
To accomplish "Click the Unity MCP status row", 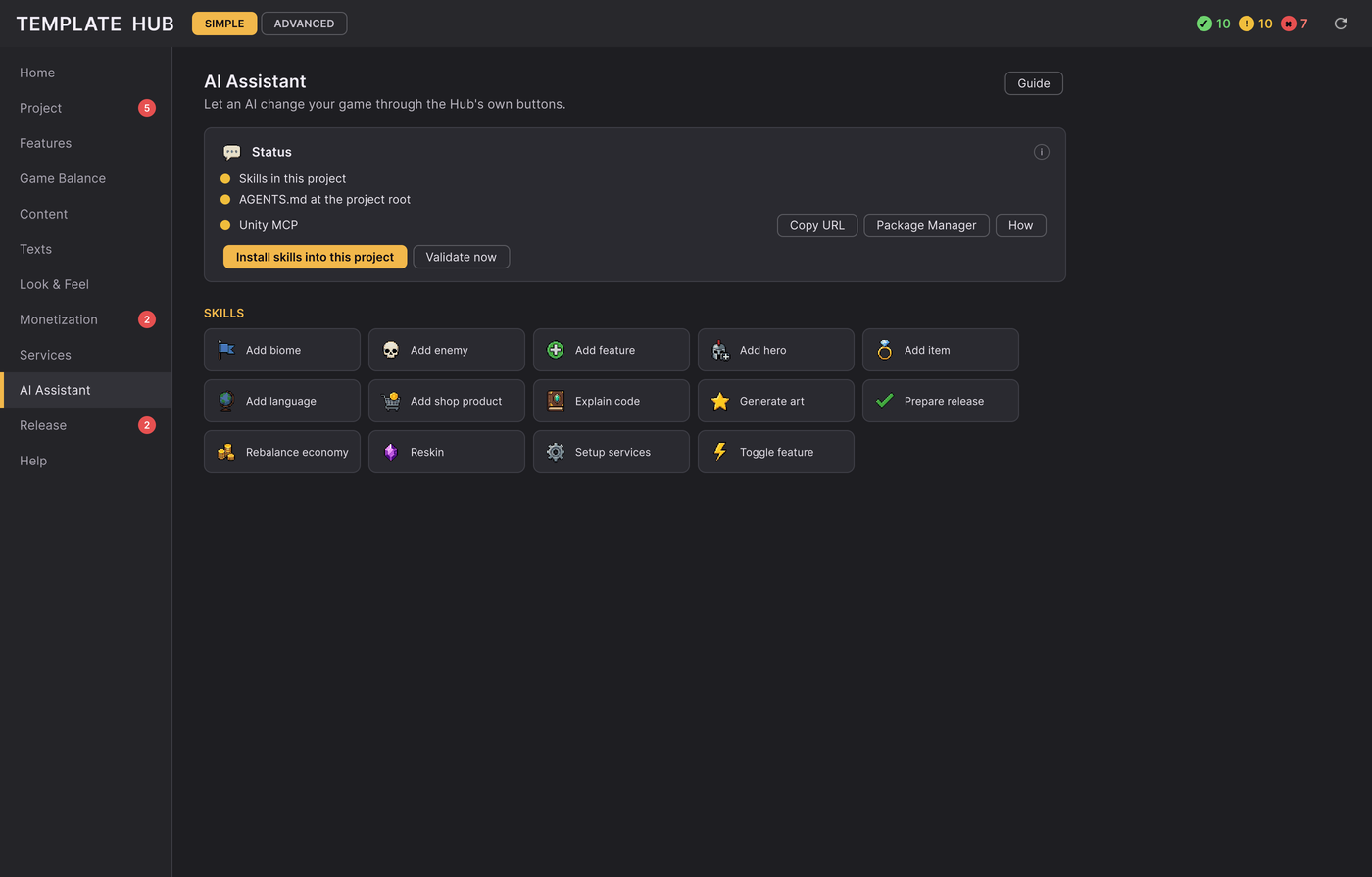I will [x=635, y=225].
